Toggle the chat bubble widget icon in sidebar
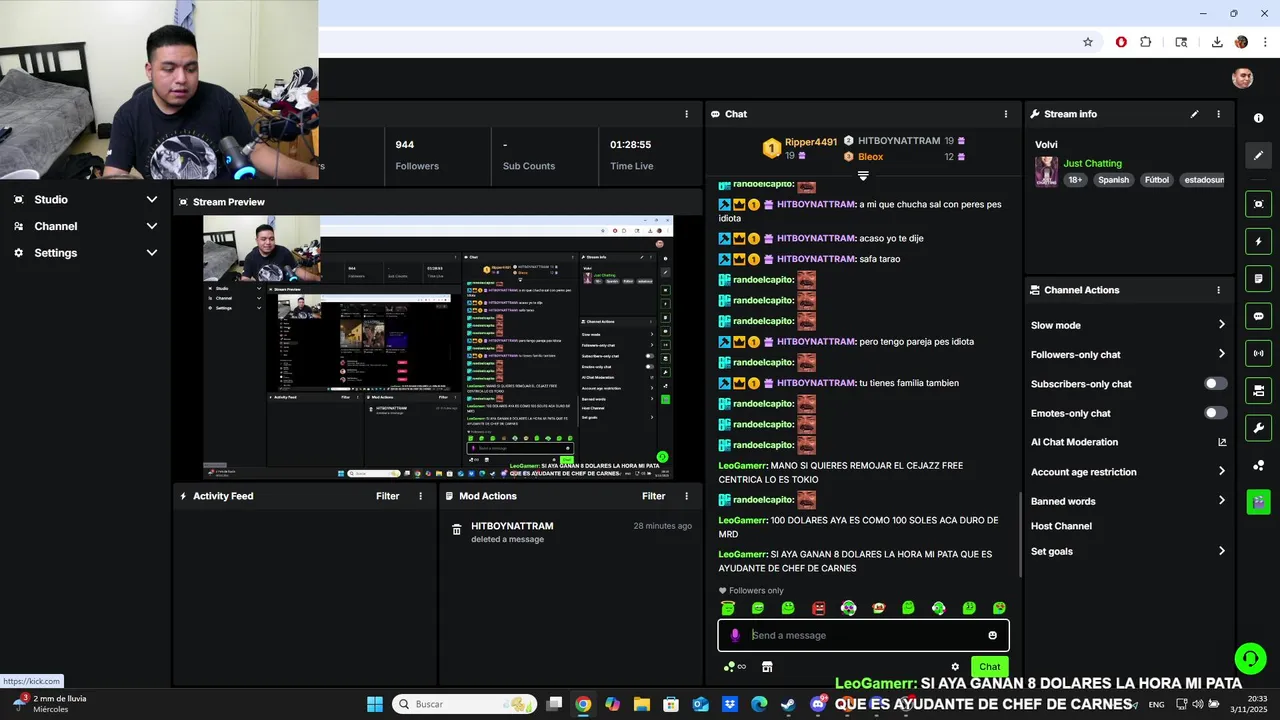The width and height of the screenshot is (1280, 720). point(1258,316)
